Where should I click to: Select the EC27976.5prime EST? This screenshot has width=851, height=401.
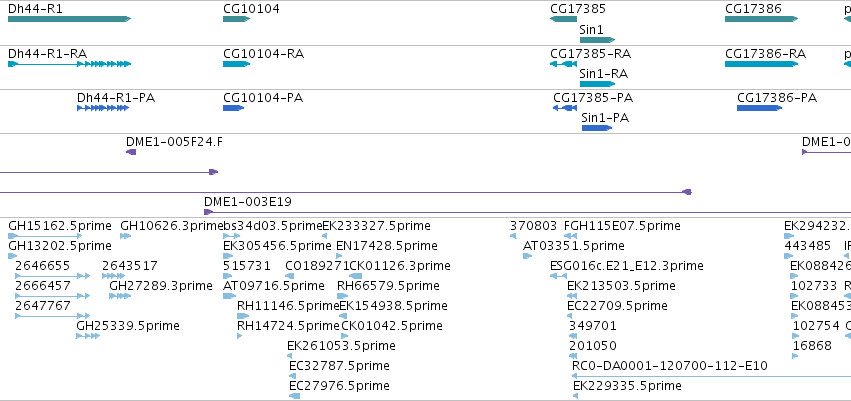point(295,396)
